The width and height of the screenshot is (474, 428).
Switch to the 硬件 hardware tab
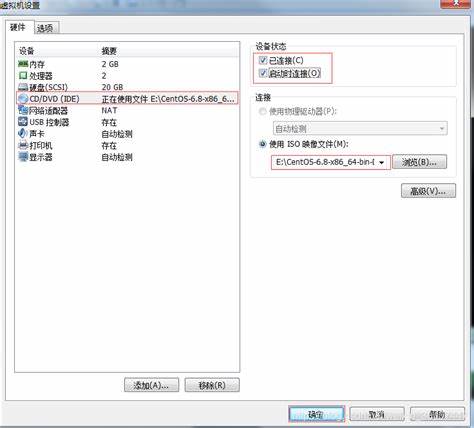coord(18,27)
